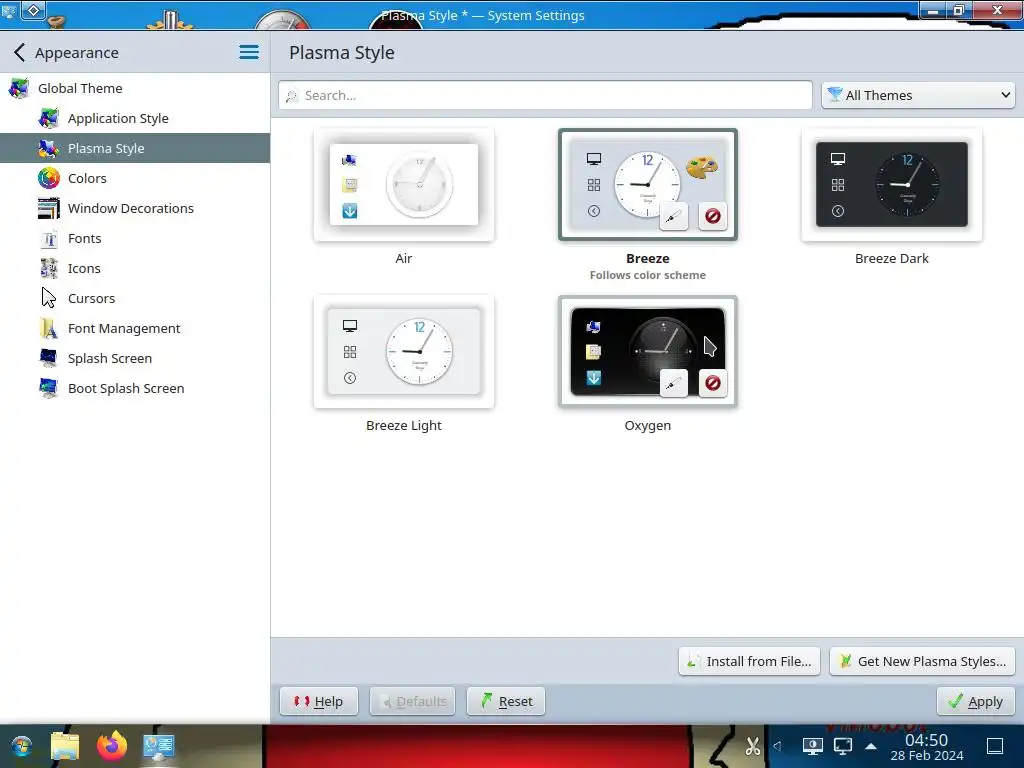Click System Settings taskbar icon

click(159, 746)
